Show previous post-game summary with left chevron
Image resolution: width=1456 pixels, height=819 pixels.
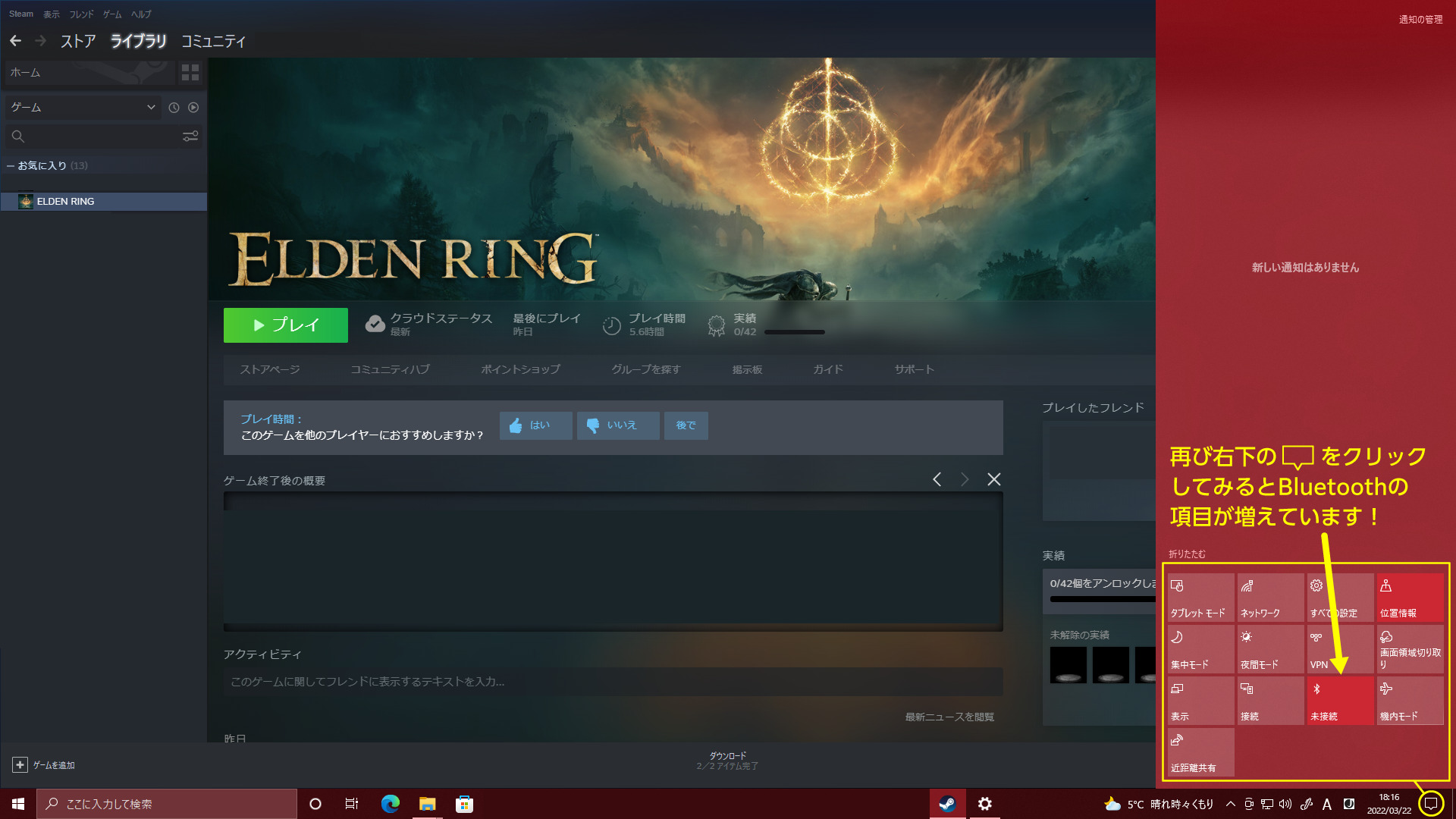(x=937, y=479)
